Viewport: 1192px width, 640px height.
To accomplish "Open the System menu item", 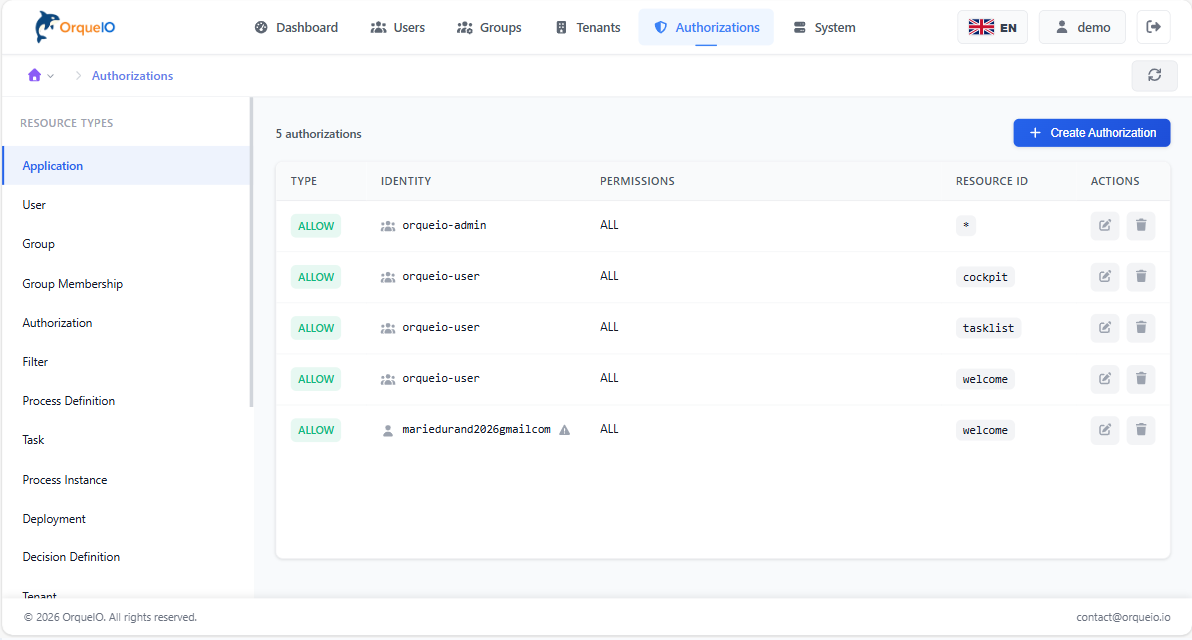I will (823, 27).
